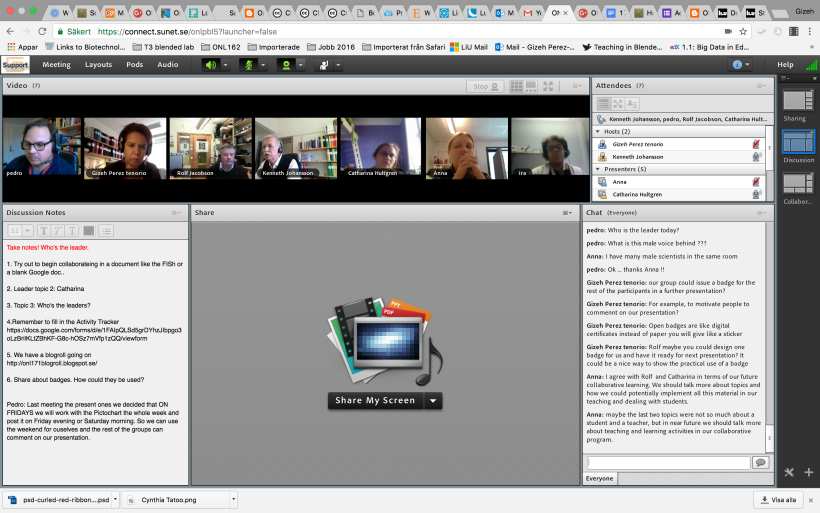Click Kenneth Johansson's microphone status icon
820x513 pixels.
pos(756,157)
